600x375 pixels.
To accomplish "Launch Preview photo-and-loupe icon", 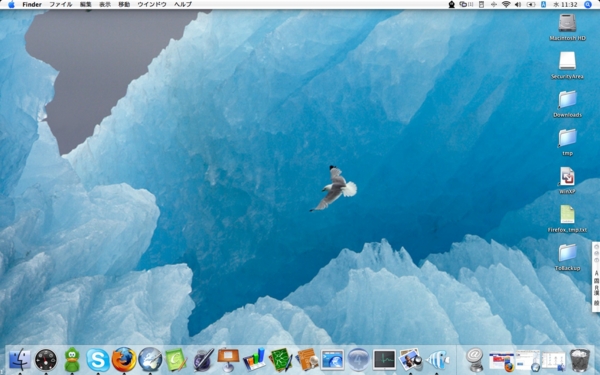I will pos(411,360).
